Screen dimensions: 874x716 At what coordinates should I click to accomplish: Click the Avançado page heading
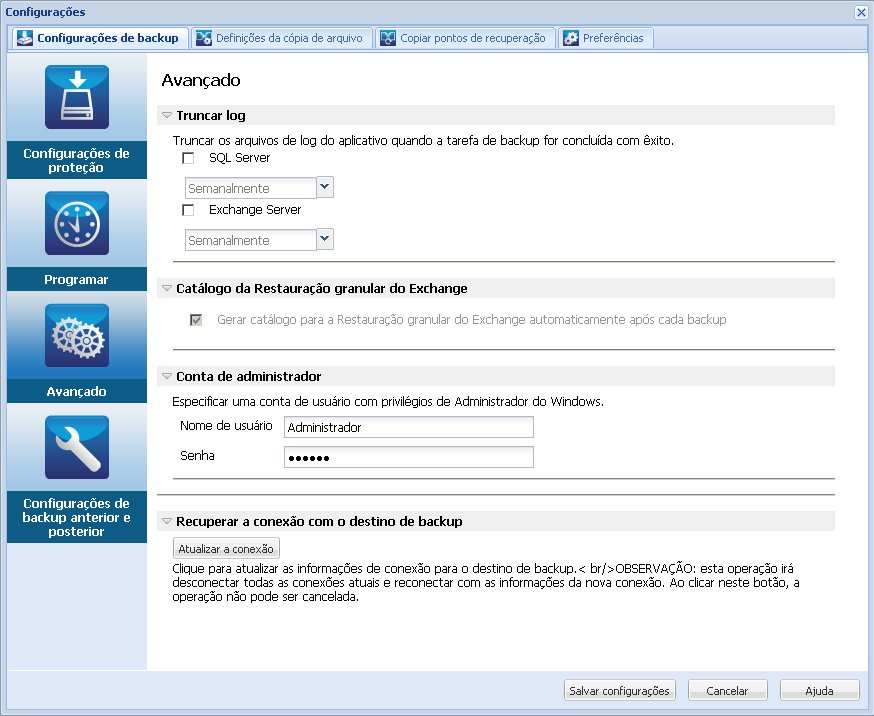click(201, 80)
